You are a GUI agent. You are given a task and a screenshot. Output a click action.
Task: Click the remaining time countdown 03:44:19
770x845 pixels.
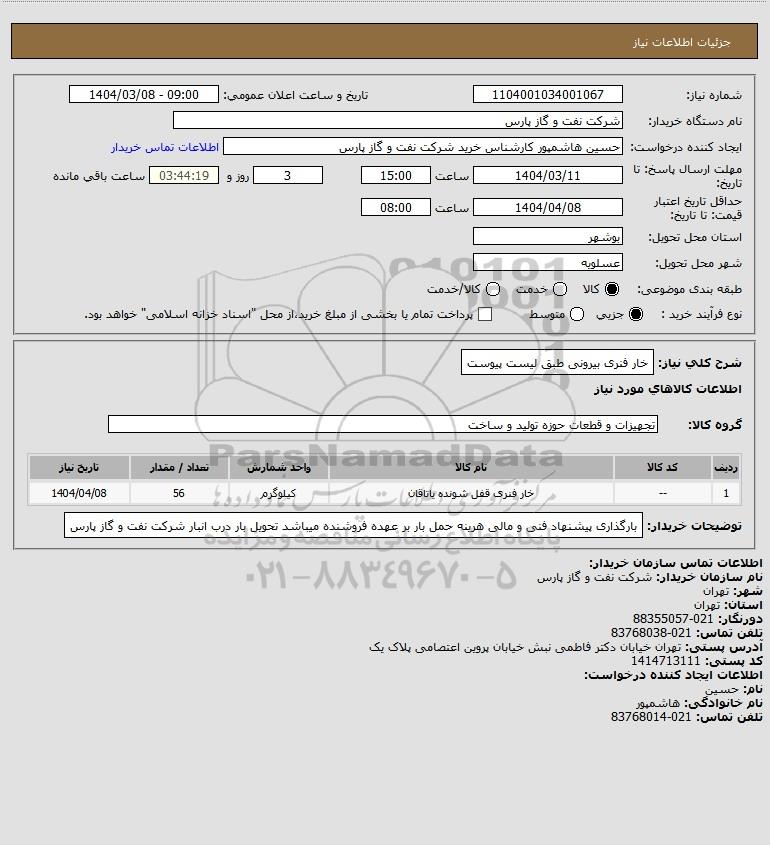(x=184, y=175)
